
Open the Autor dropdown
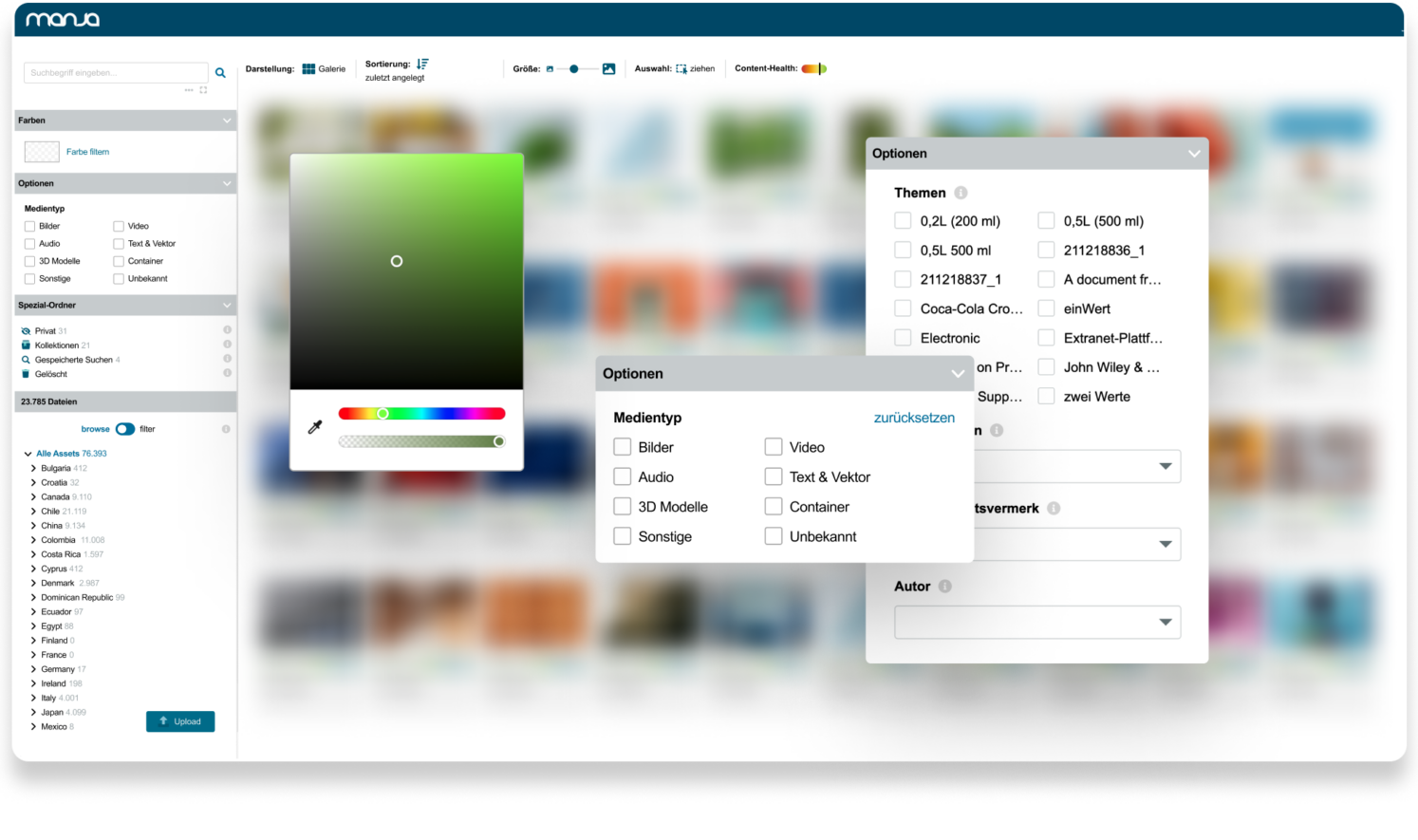click(x=1037, y=622)
